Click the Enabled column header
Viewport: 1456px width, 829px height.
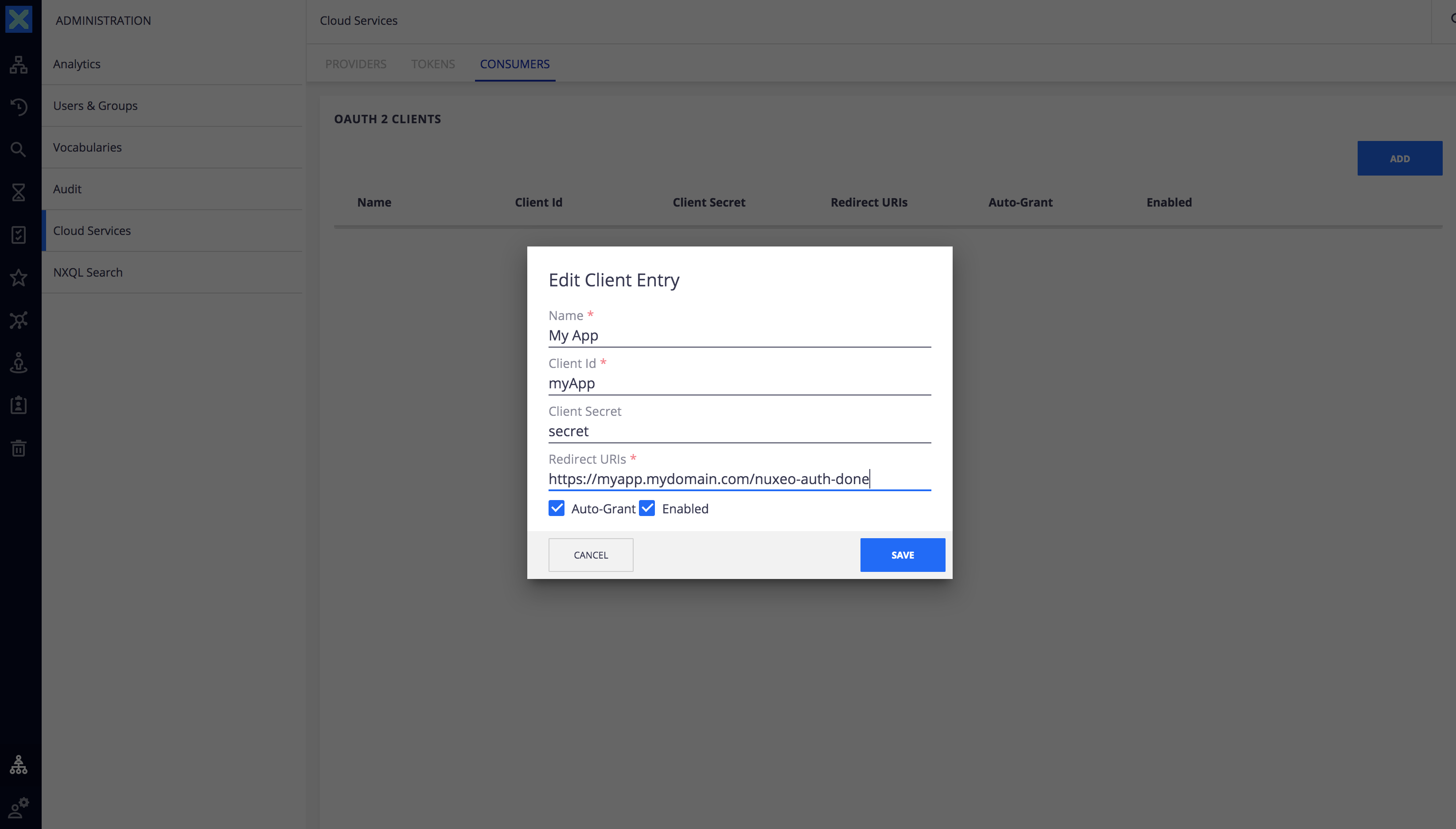pyautogui.click(x=1169, y=202)
